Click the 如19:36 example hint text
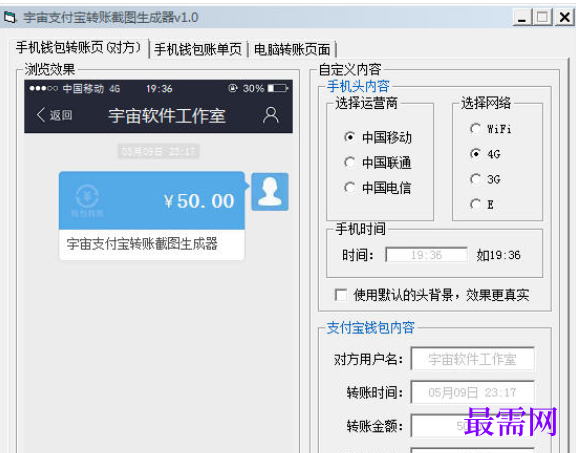Screen dimensions: 576x453 point(498,255)
